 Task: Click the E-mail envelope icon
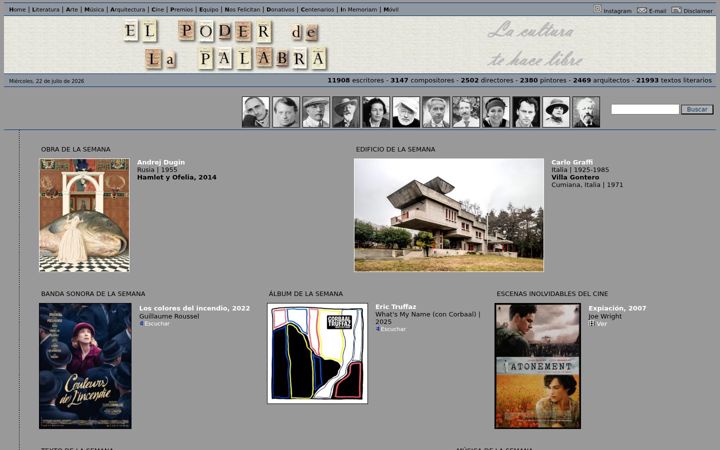click(x=642, y=10)
